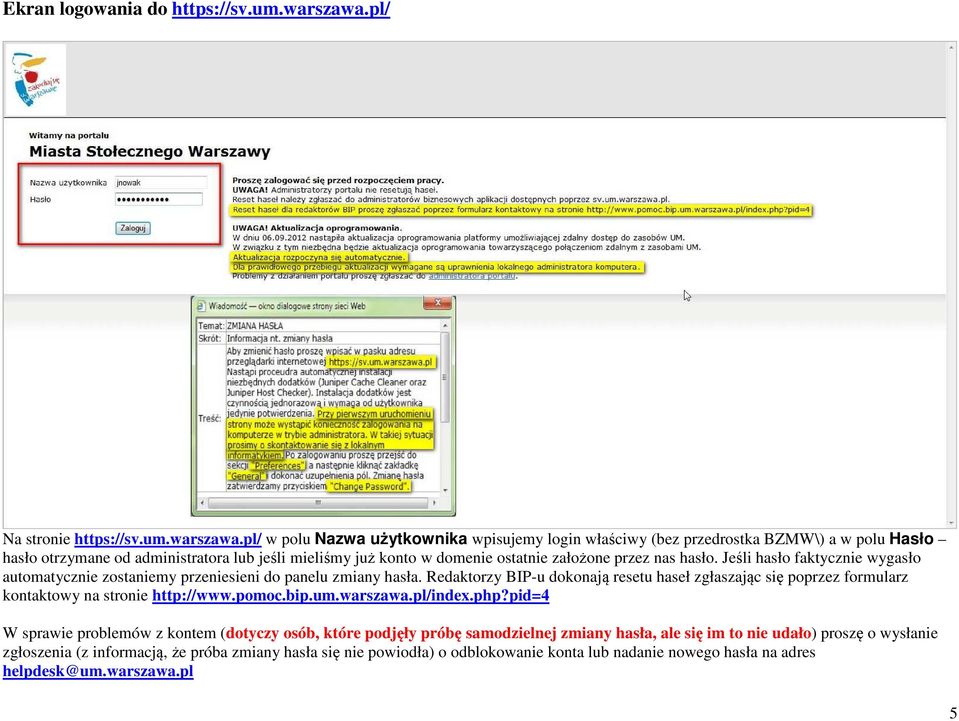Close the Wiadomość dialog window

tap(438, 304)
